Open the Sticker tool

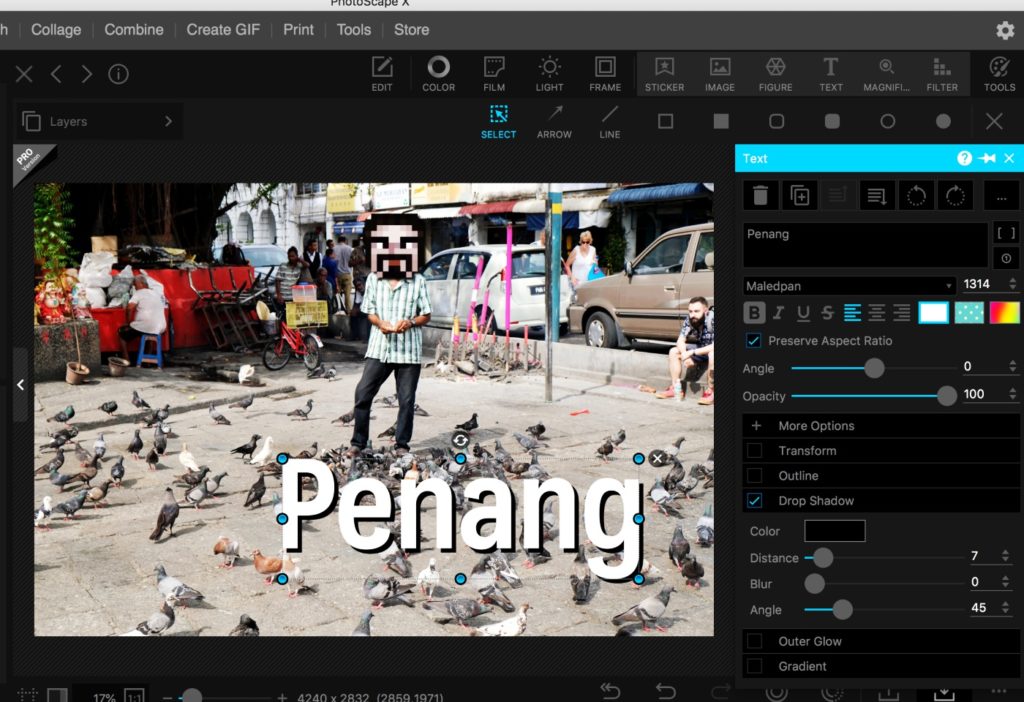pos(664,74)
